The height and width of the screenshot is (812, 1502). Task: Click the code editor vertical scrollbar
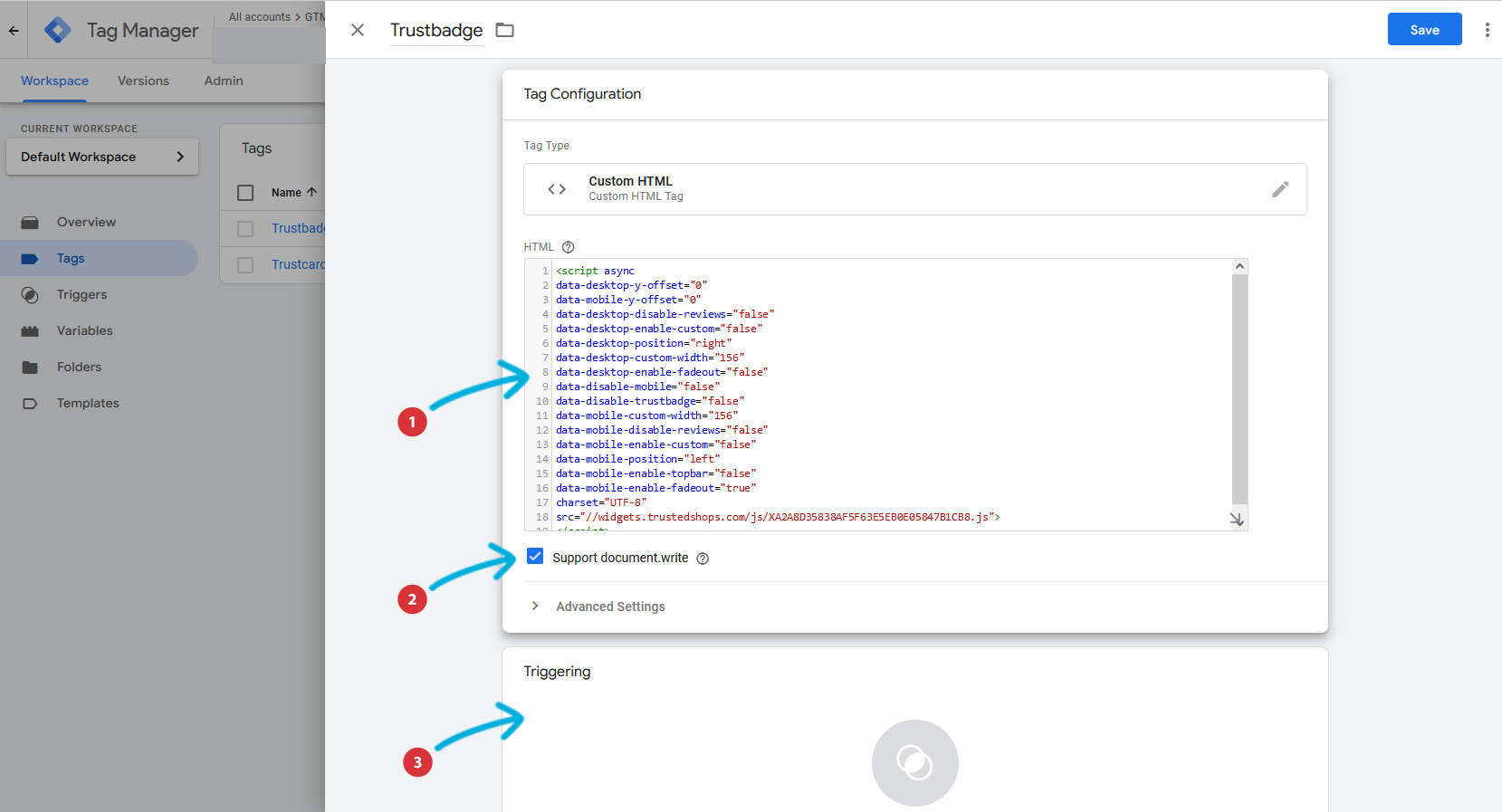pos(1239,389)
